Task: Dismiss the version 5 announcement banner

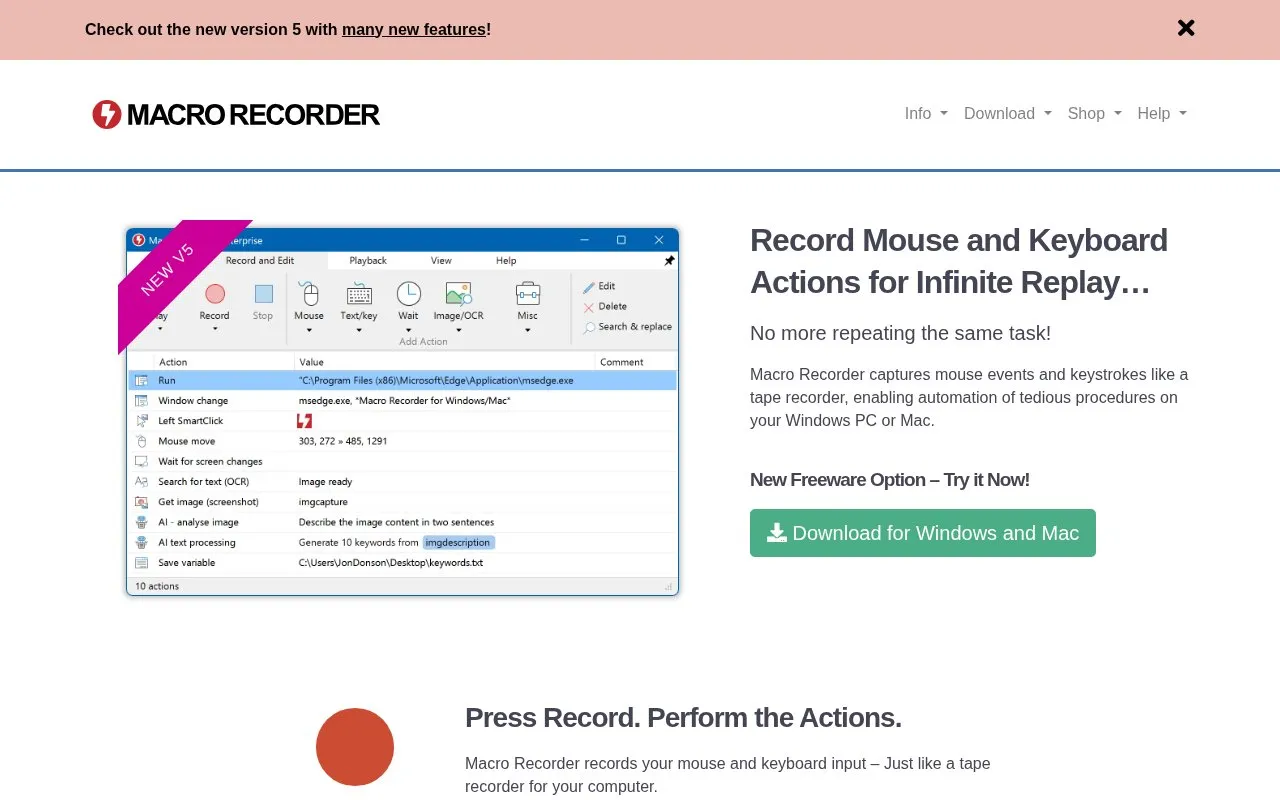Action: pyautogui.click(x=1186, y=28)
